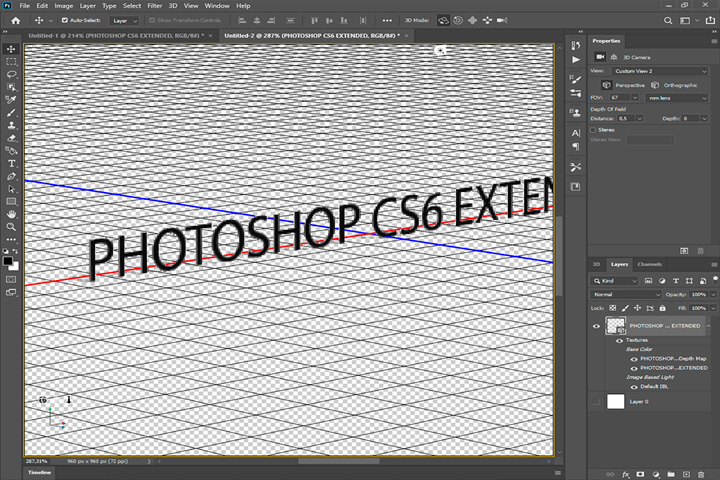Select Orbit the 3D Camera mode
Image resolution: width=720 pixels, height=480 pixels.
(x=443, y=20)
